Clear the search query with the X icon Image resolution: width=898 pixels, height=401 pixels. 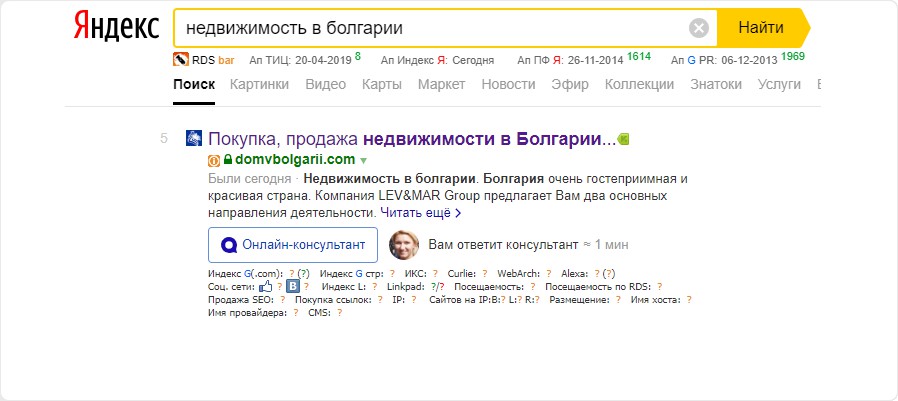pyautogui.click(x=699, y=28)
